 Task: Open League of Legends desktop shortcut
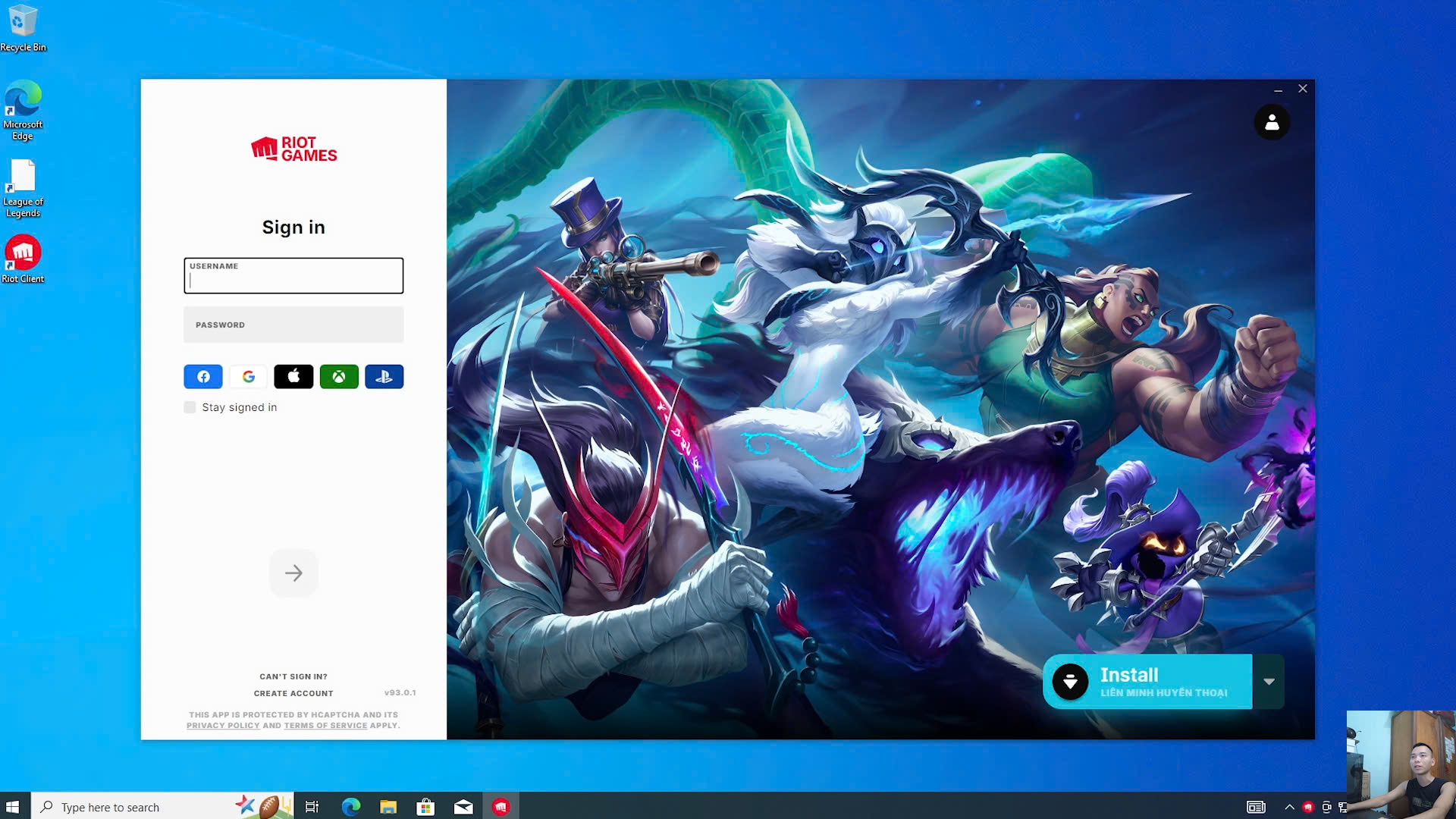[x=23, y=188]
